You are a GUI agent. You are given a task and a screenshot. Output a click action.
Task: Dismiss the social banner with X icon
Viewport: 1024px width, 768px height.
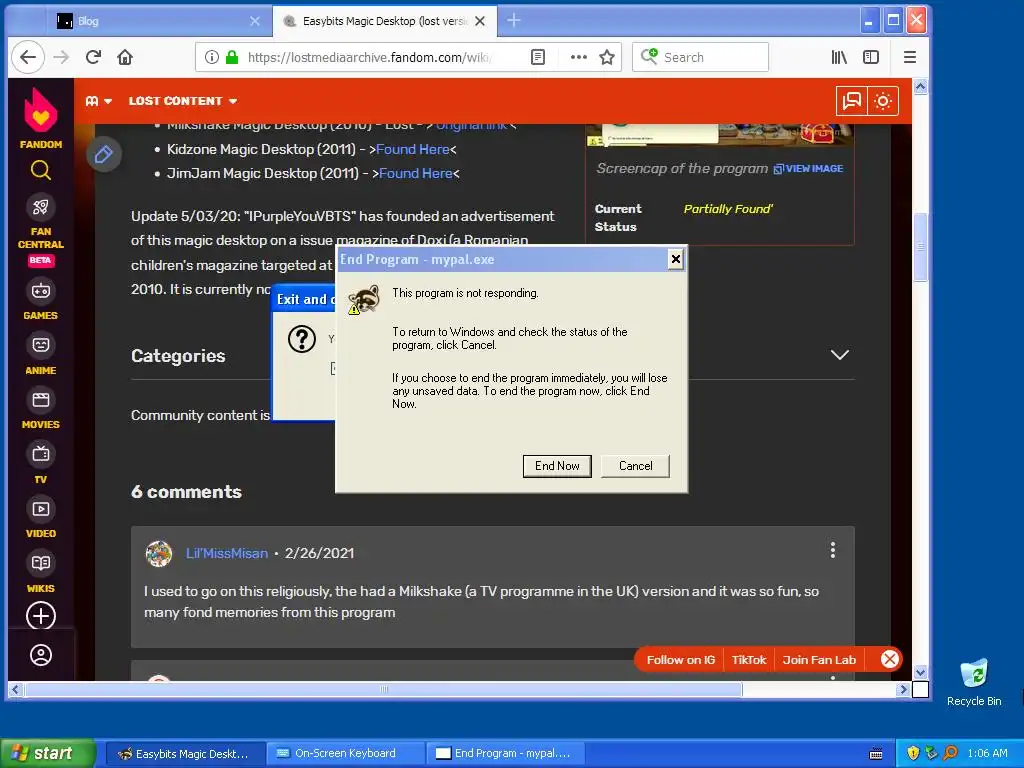tap(889, 659)
